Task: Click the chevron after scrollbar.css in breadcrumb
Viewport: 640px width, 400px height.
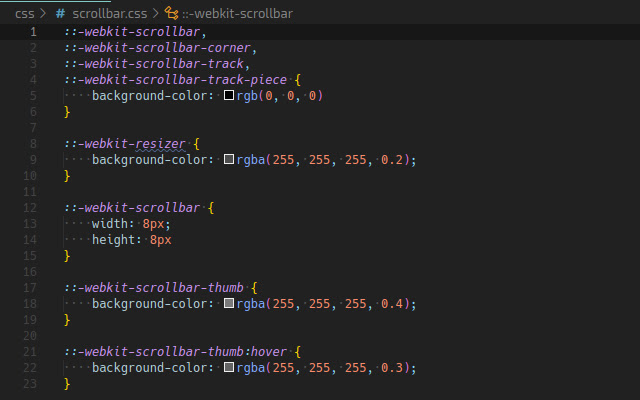Action: [x=156, y=13]
